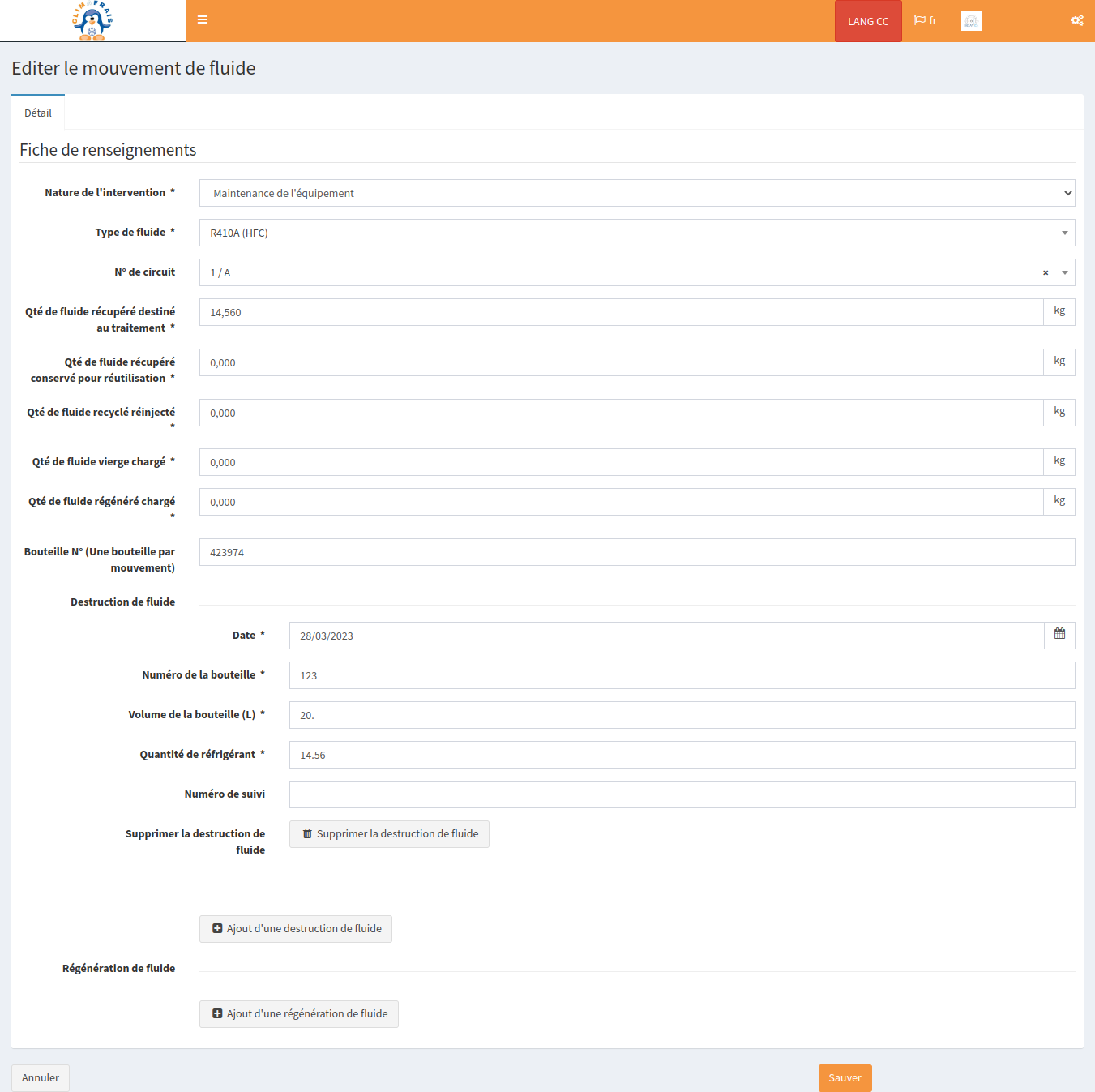1095x1092 pixels.
Task: Focus the fluide régénéré chargé field
Action: coord(621,502)
